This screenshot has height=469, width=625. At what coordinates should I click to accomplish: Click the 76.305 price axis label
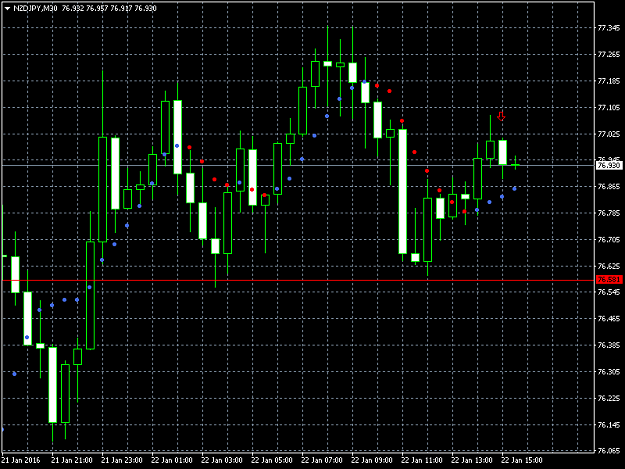coord(609,372)
